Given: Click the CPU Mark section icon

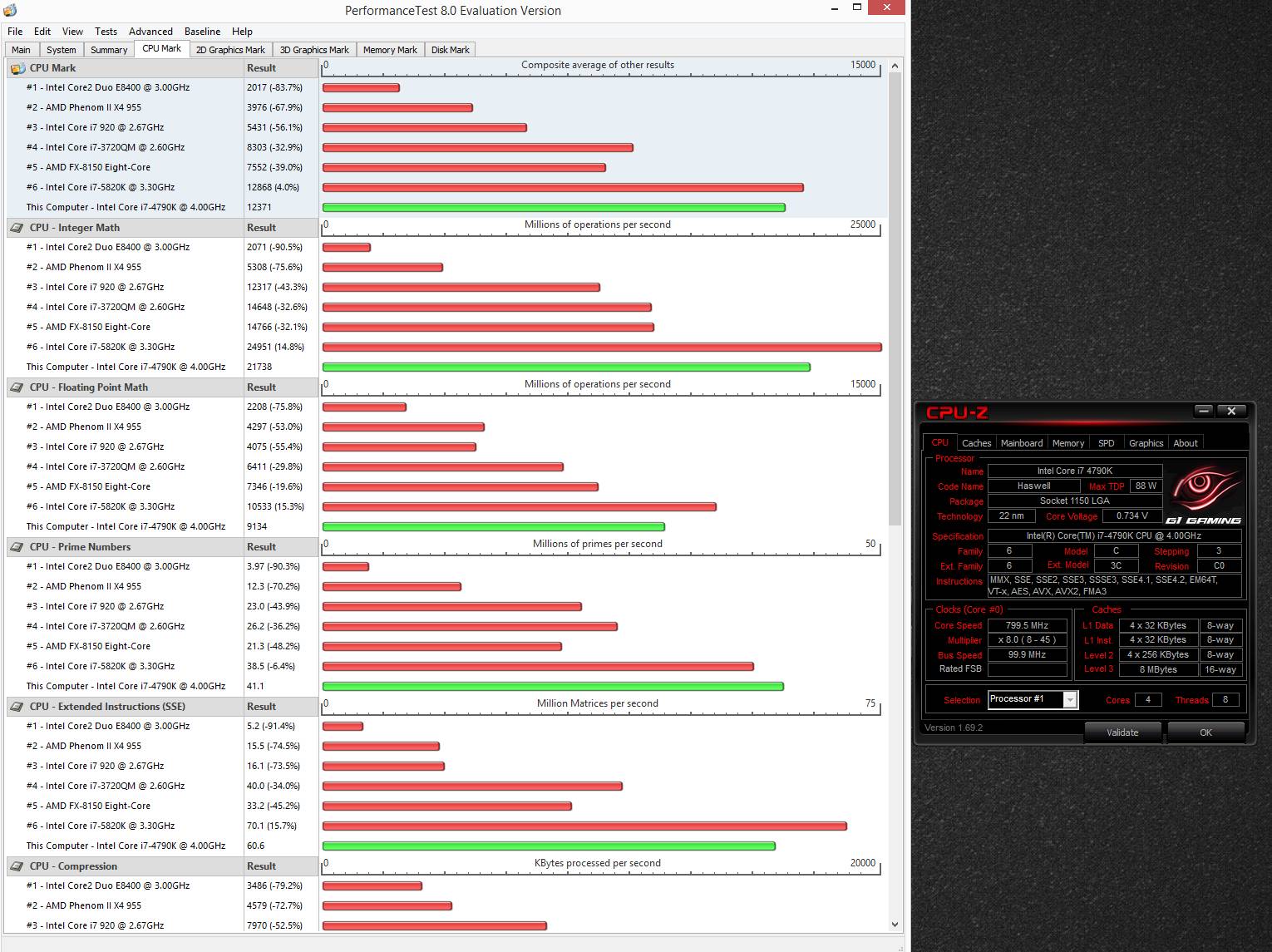Looking at the screenshot, I should pos(17,68).
